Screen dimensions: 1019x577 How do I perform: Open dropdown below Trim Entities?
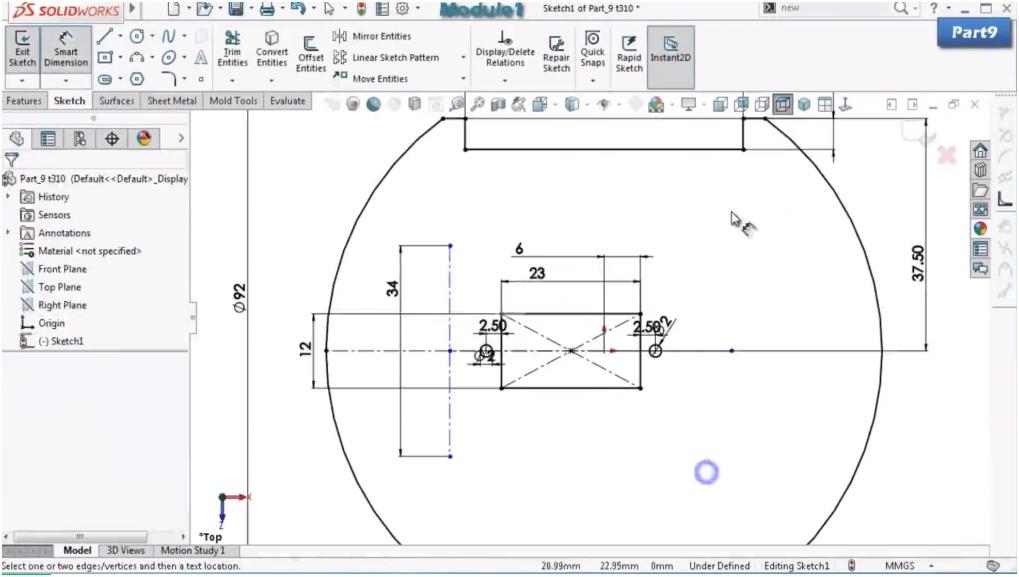(232, 81)
